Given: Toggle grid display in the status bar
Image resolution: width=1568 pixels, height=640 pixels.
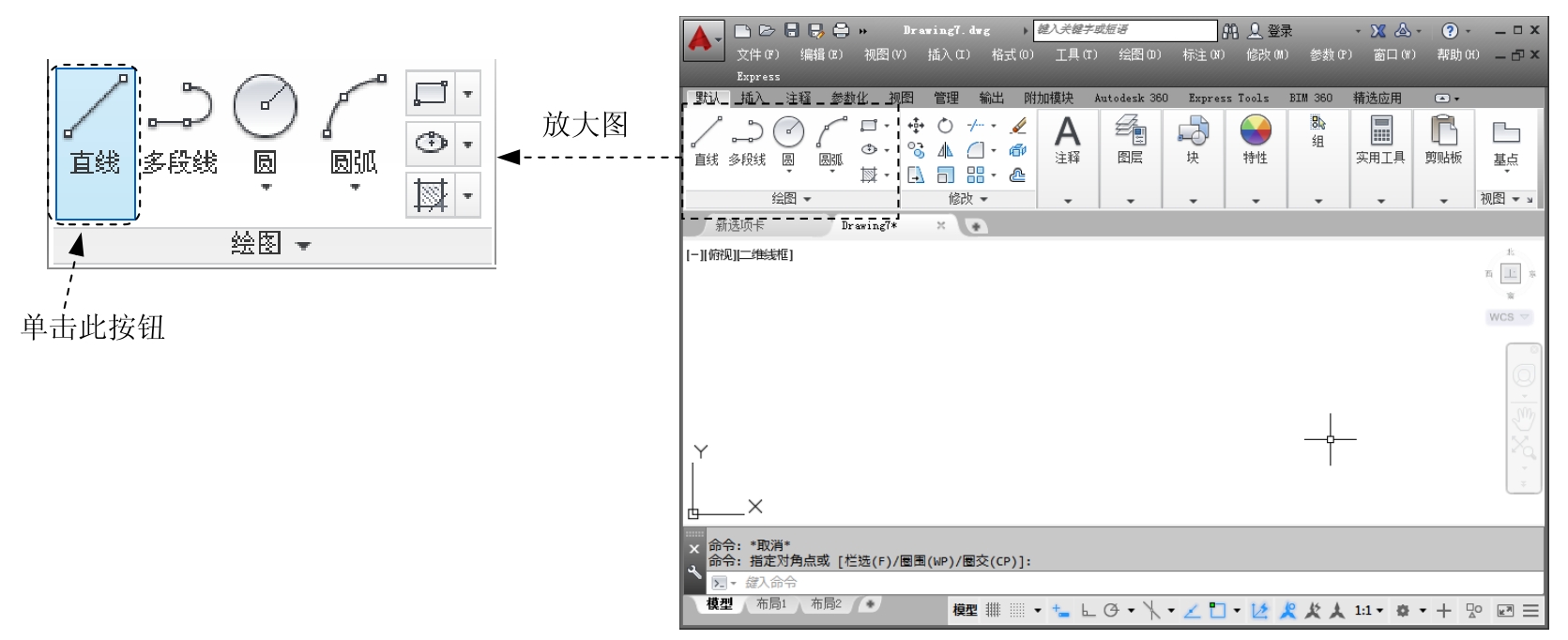Looking at the screenshot, I should (x=993, y=611).
